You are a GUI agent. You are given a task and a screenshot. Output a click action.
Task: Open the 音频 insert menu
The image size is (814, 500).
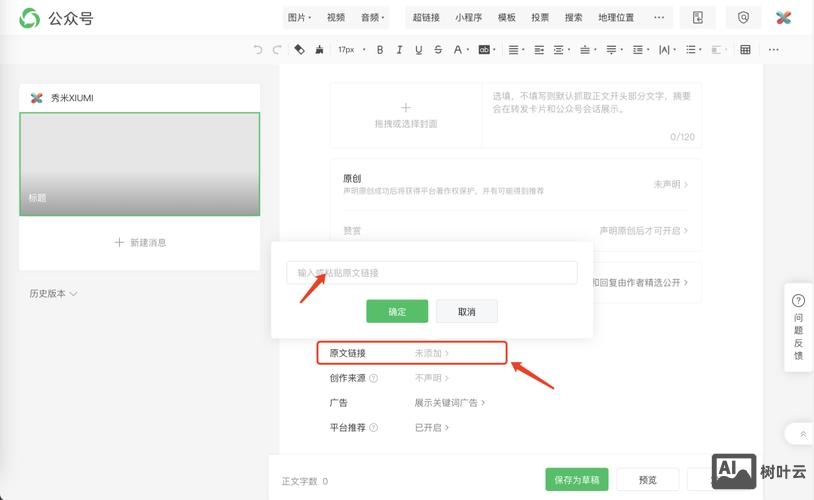[x=372, y=18]
